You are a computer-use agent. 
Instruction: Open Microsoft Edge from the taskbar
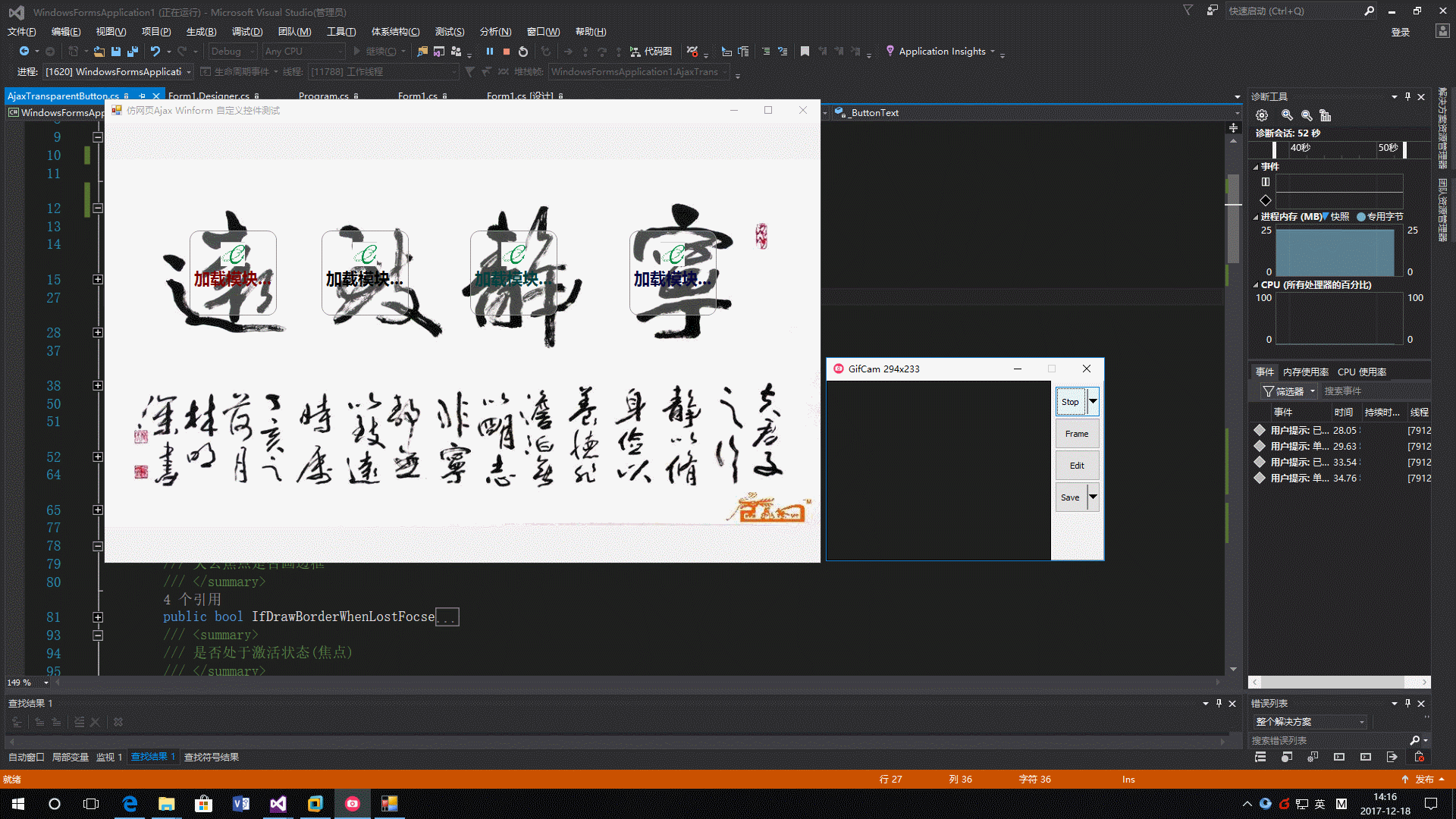pyautogui.click(x=130, y=804)
